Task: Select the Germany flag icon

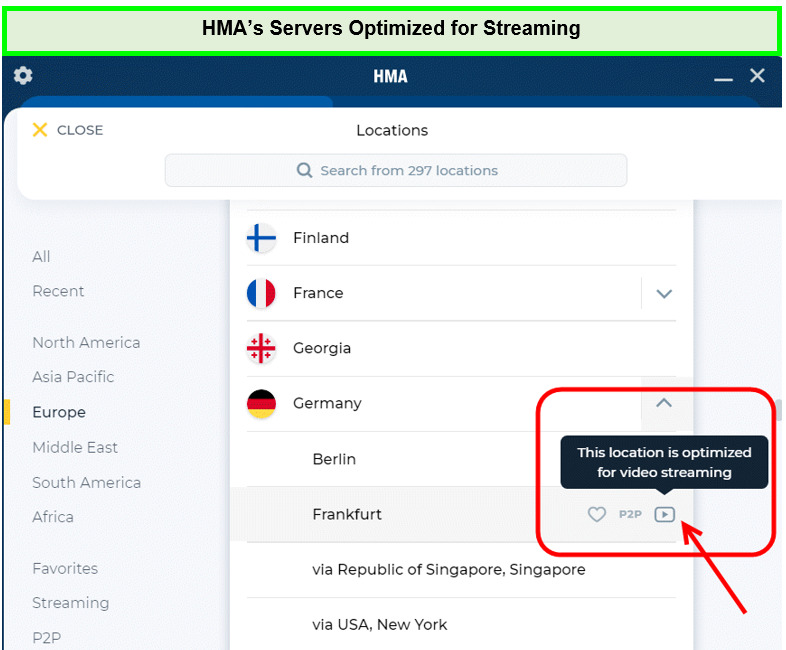Action: 261,403
